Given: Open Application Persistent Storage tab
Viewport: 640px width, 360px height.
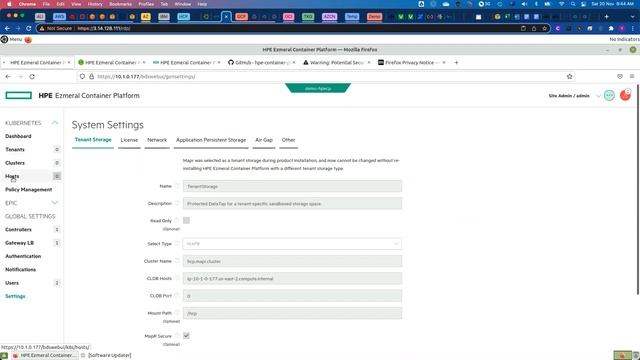Looking at the screenshot, I should pos(211,140).
